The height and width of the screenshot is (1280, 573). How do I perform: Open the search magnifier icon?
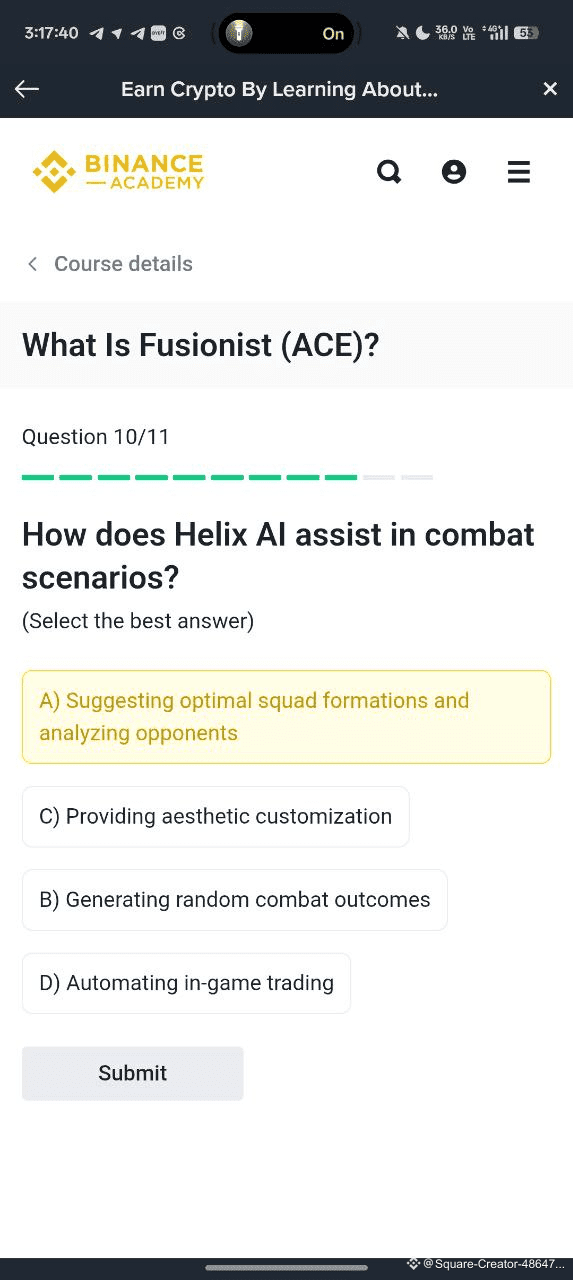[x=389, y=172]
